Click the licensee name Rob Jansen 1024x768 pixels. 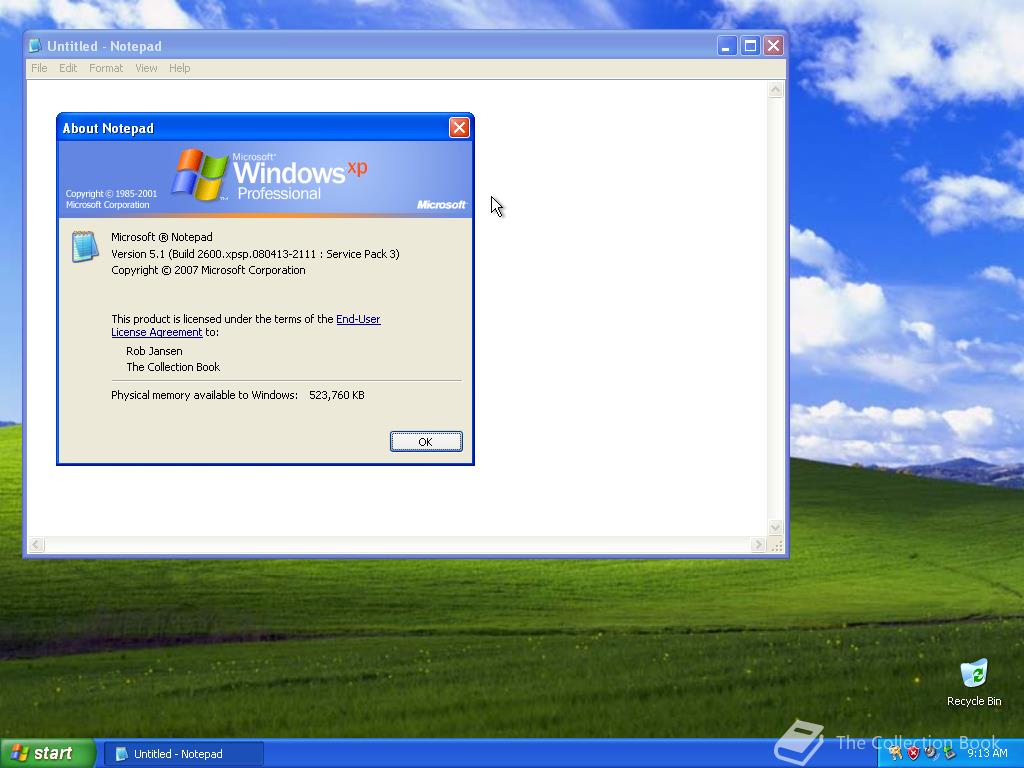(x=154, y=351)
